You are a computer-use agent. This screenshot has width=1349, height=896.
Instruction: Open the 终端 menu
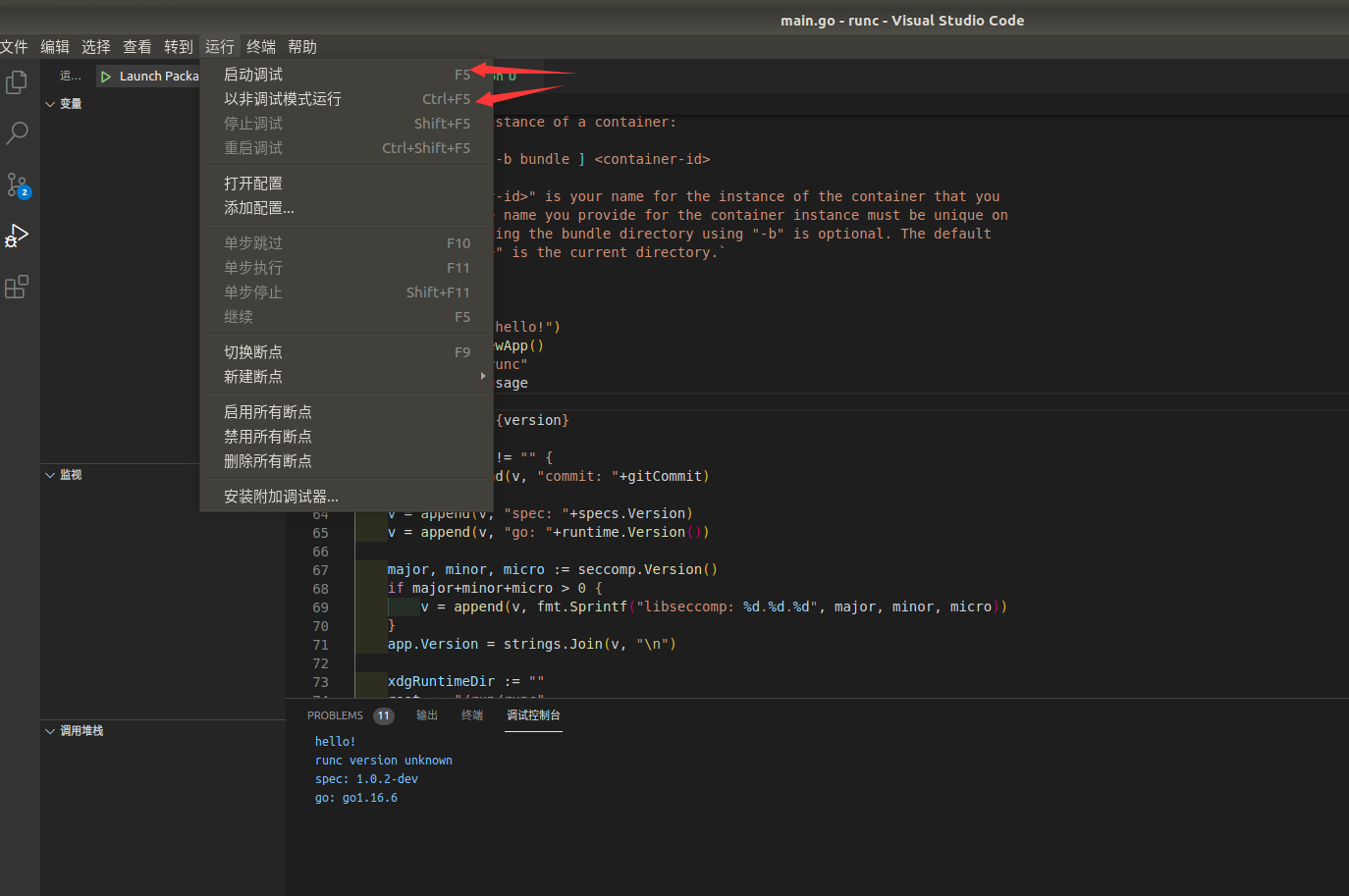[261, 47]
